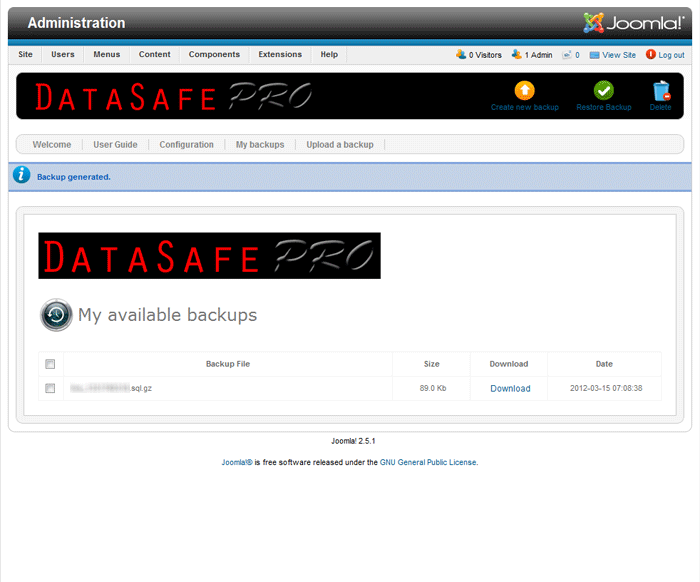Switch to the Configuration tab
The height and width of the screenshot is (582, 700).
[x=187, y=145]
